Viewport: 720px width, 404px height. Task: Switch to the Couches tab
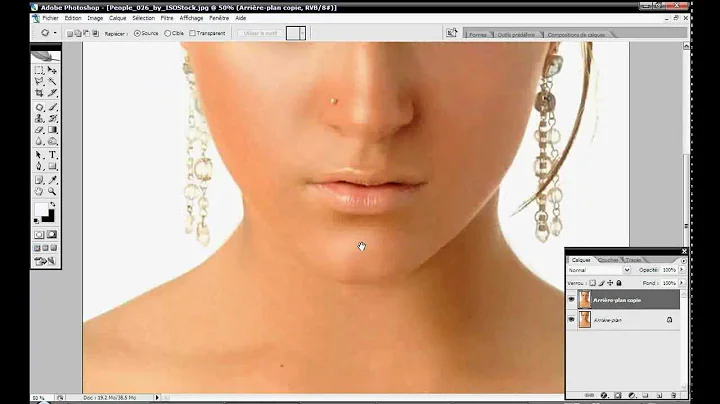point(608,260)
